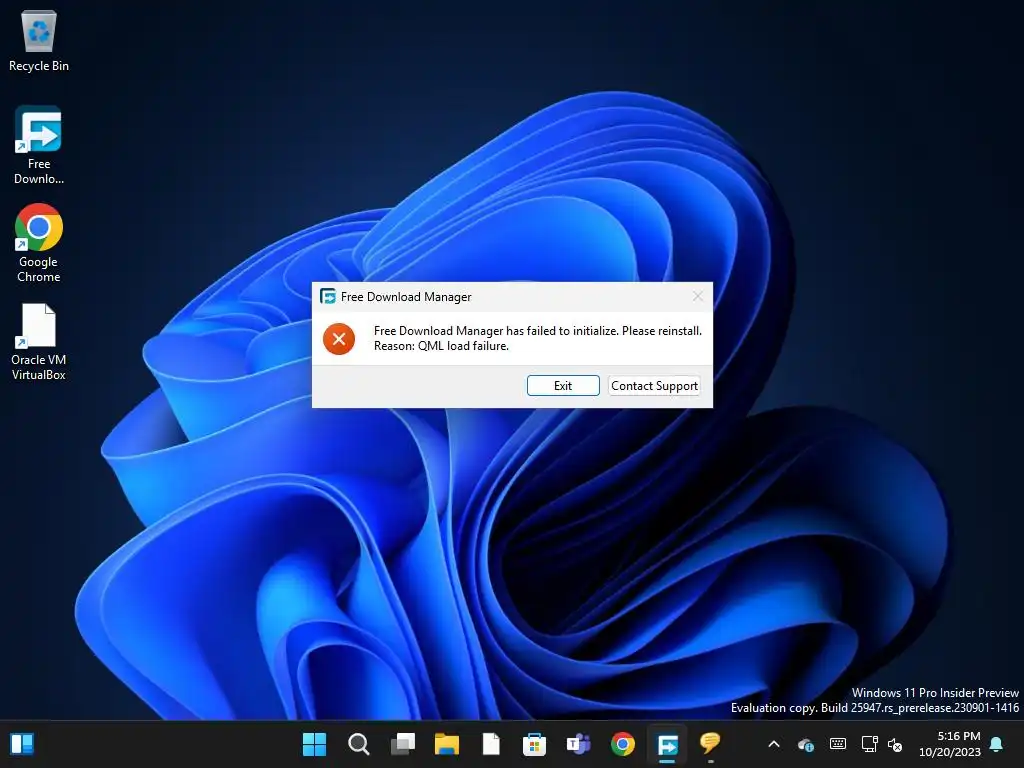This screenshot has width=1024, height=768.
Task: Click the Free Download Manager logo in title bar
Action: click(328, 296)
